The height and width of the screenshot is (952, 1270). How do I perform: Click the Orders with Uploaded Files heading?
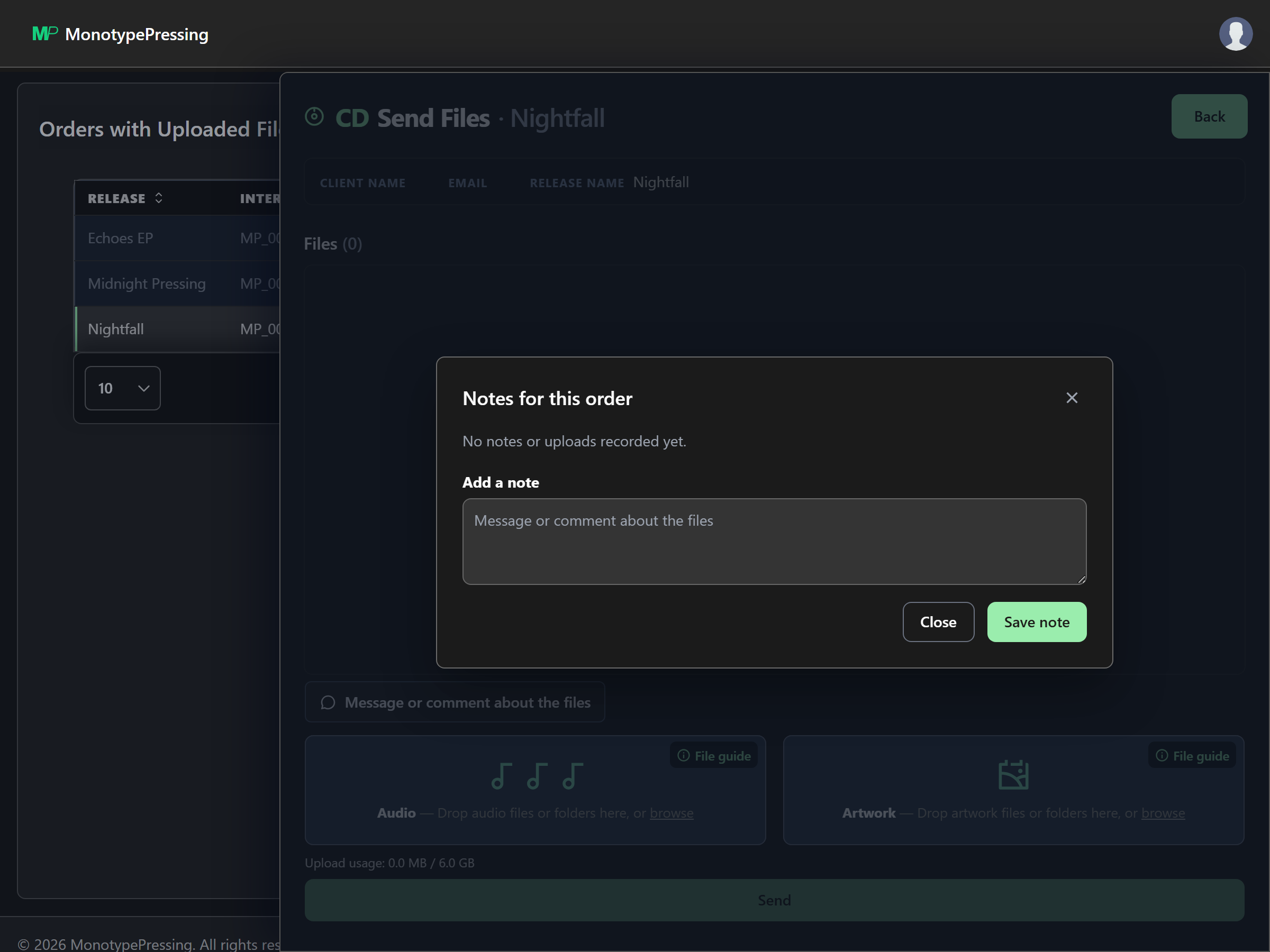tap(159, 129)
